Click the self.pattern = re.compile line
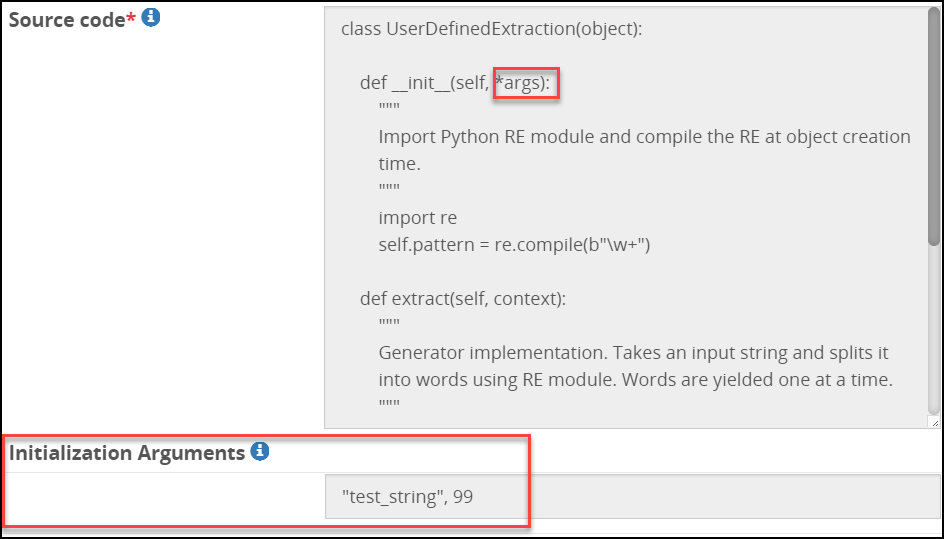The image size is (944, 539). (x=514, y=245)
